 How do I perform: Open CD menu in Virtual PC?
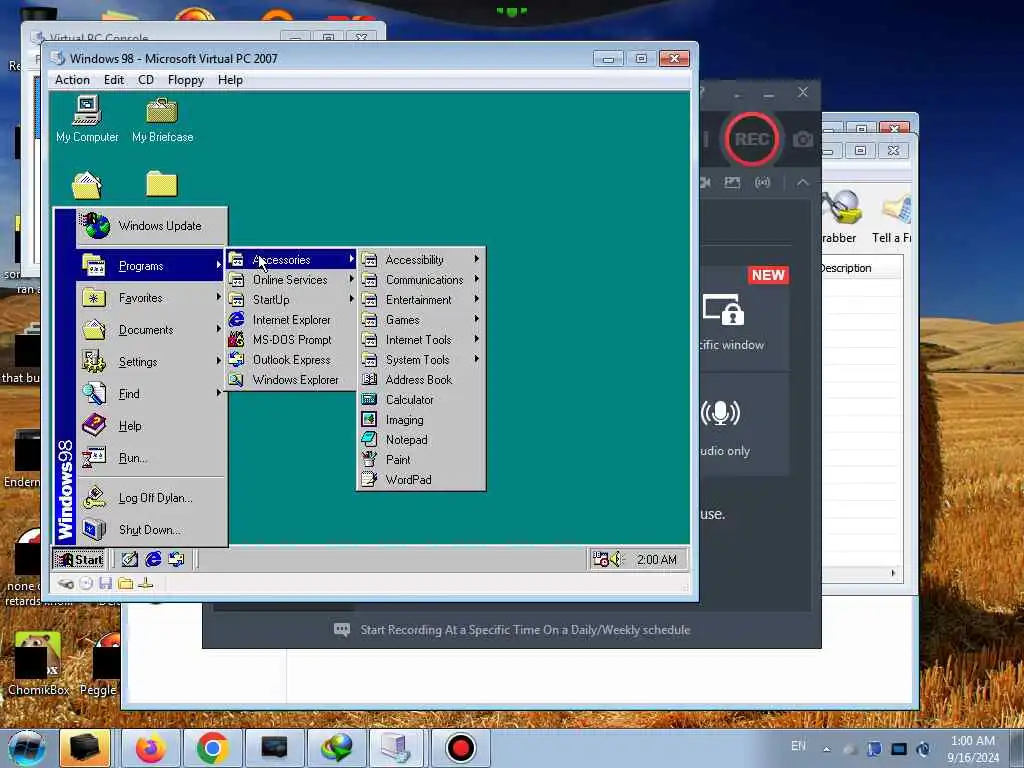click(x=146, y=80)
